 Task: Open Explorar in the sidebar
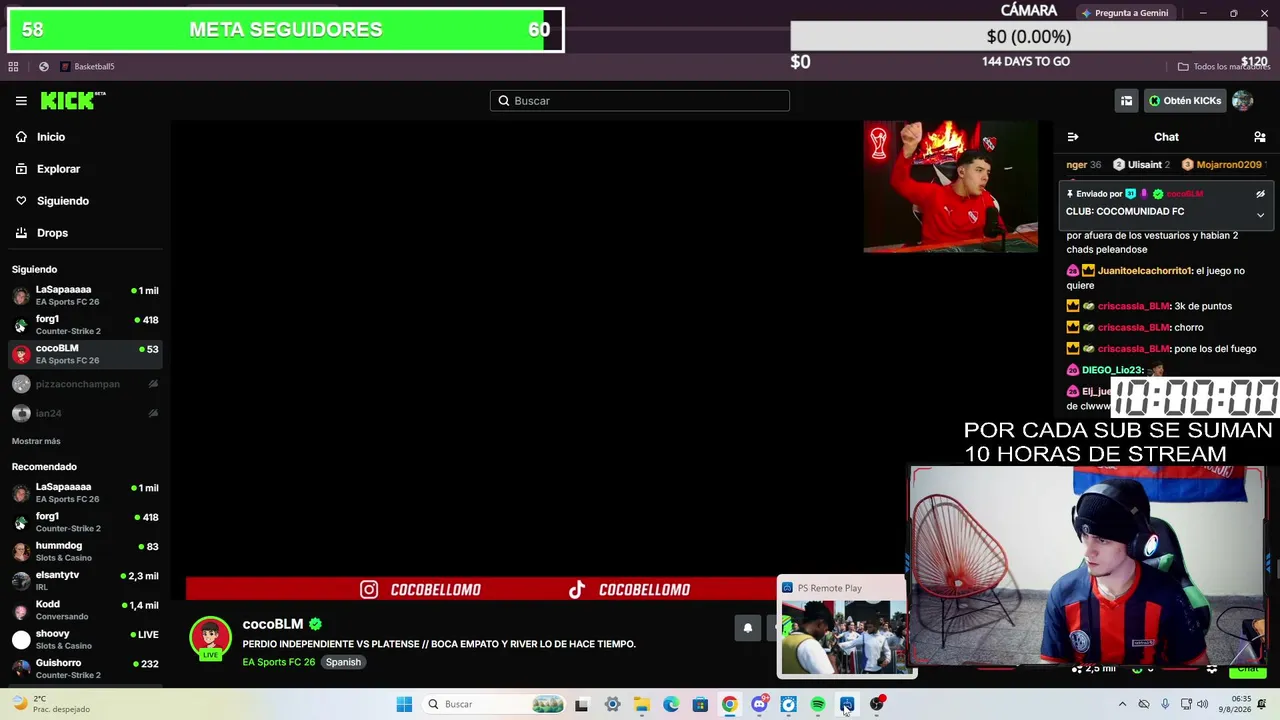(x=58, y=169)
